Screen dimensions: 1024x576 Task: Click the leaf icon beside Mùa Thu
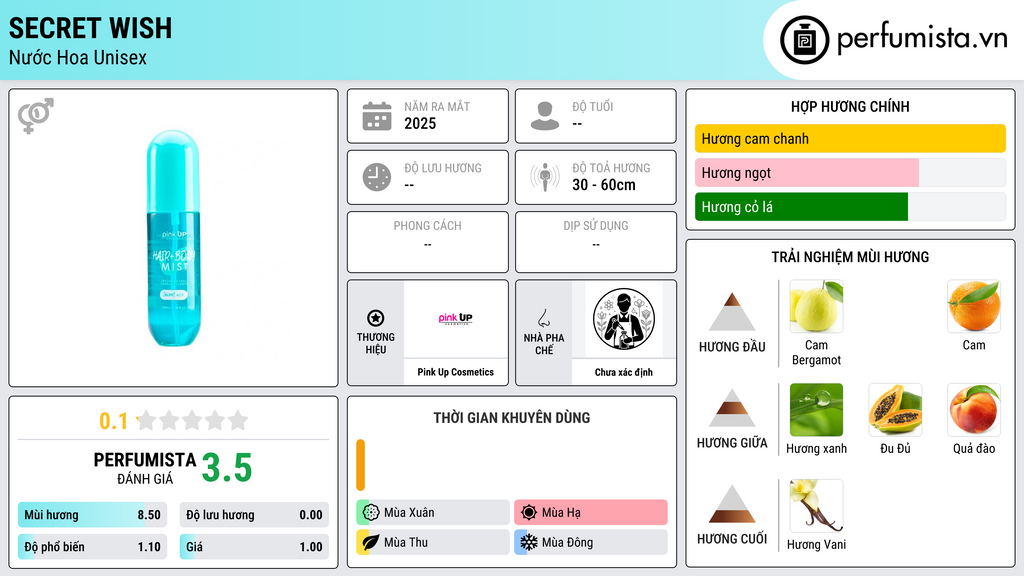click(x=371, y=542)
